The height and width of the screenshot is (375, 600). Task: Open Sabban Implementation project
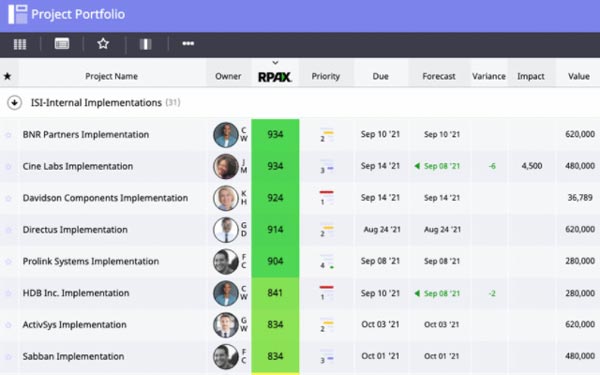pos(73,357)
